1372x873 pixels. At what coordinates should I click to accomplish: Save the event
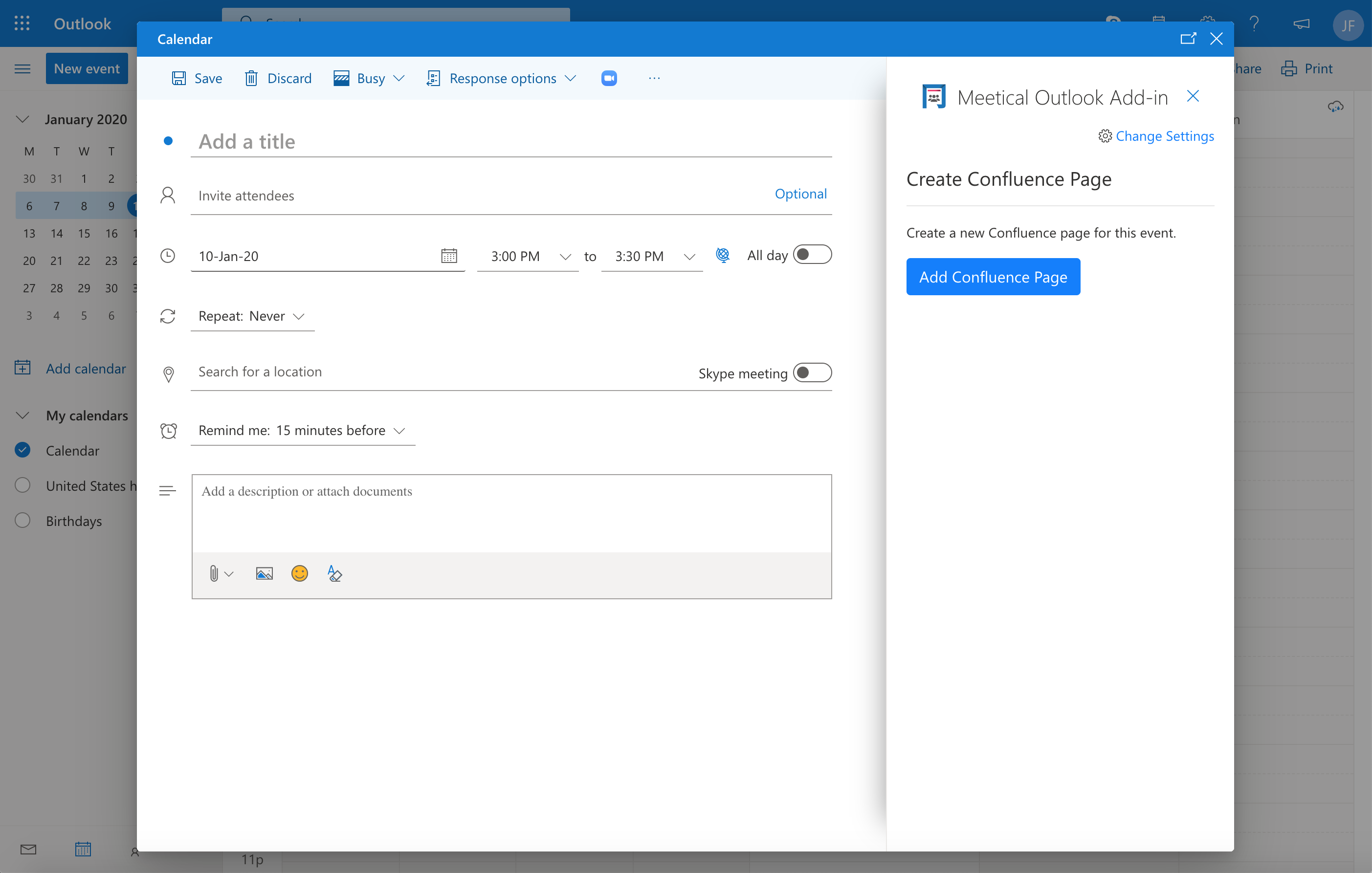click(x=197, y=78)
